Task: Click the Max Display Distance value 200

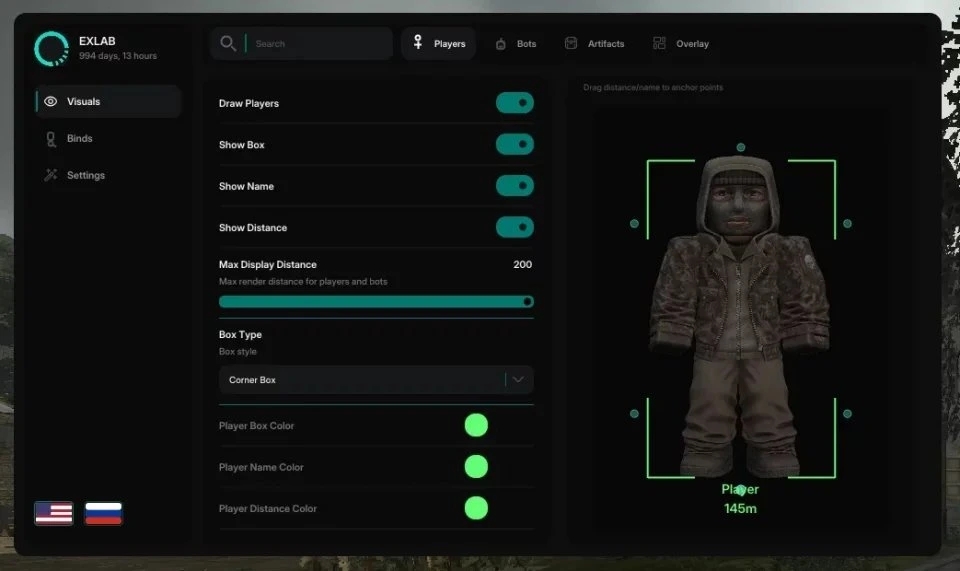Action: tap(522, 264)
